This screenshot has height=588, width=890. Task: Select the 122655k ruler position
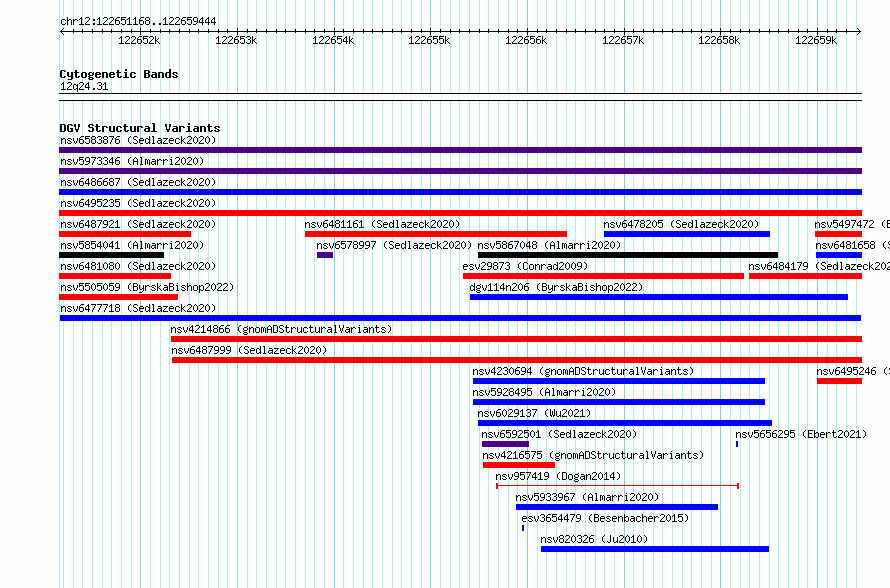pos(430,40)
